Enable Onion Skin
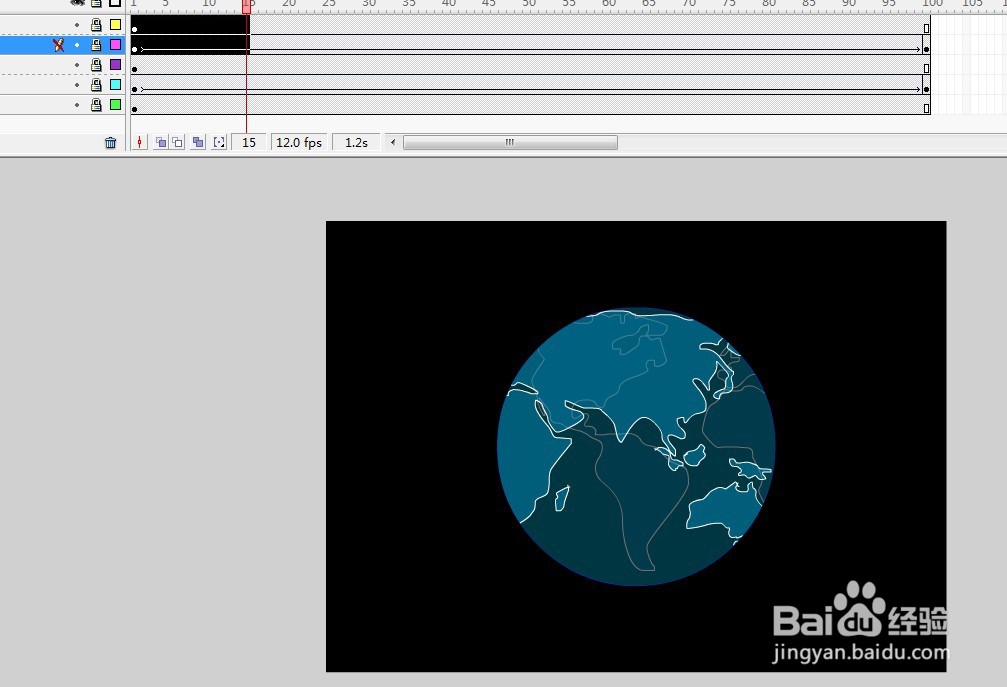Screen dimensions: 1007x687 tap(161, 143)
